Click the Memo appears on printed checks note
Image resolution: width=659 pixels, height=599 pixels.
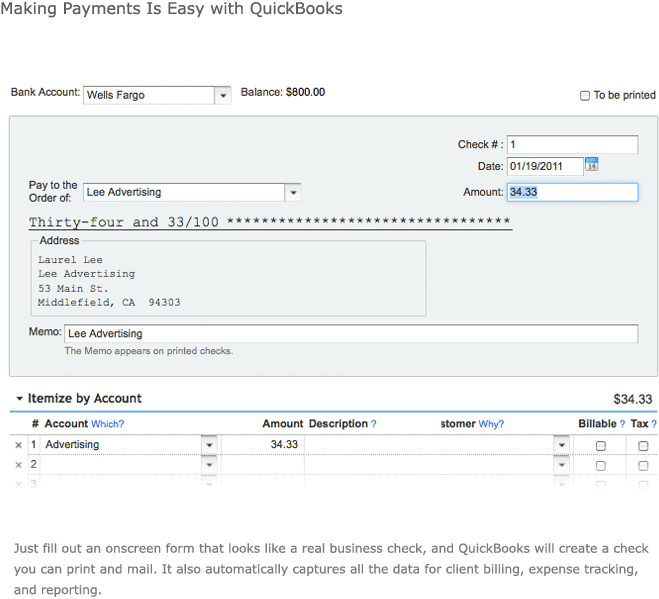coord(149,351)
